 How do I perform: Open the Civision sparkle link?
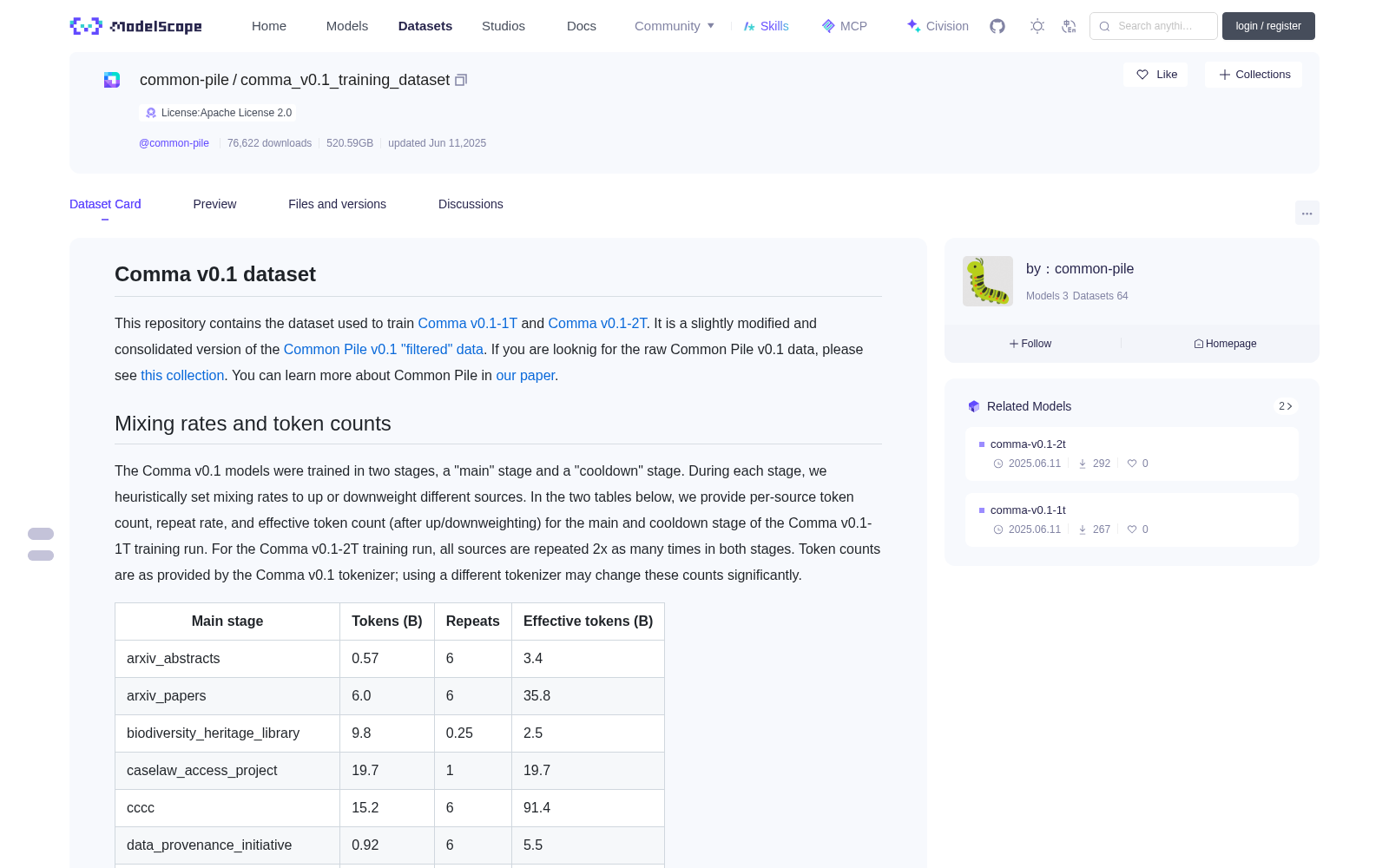point(938,26)
